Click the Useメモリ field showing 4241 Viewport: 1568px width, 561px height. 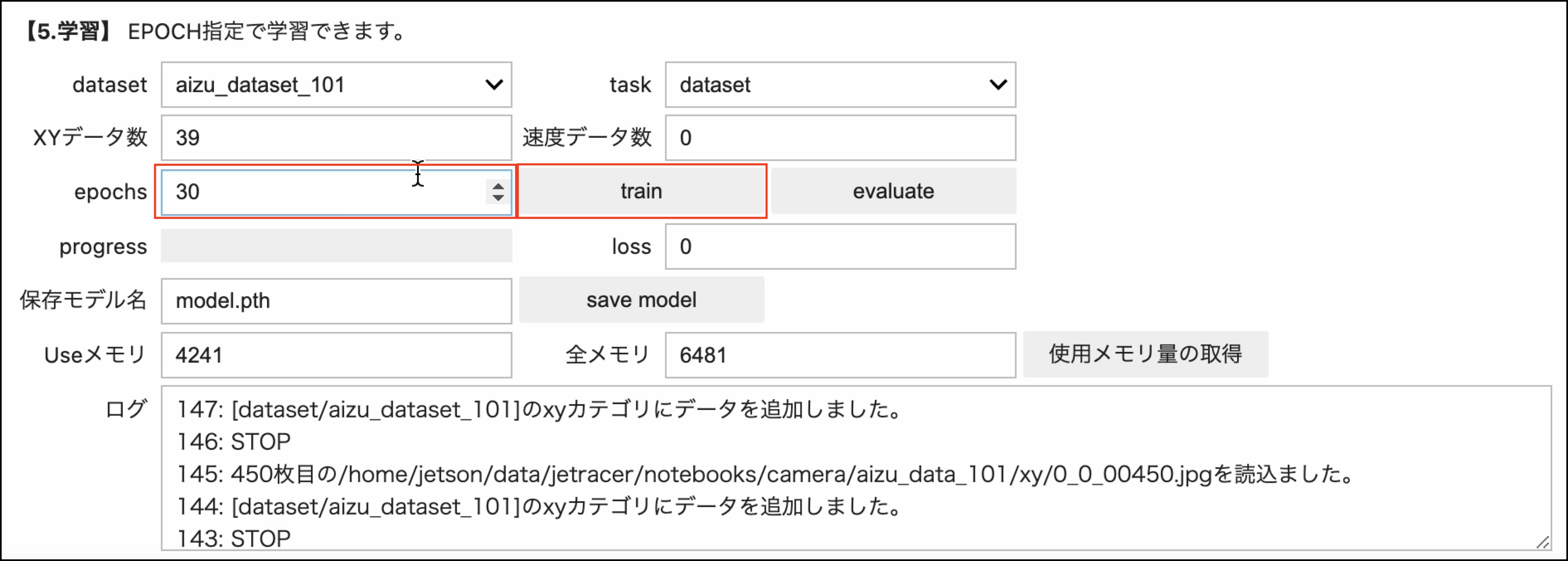[336, 355]
